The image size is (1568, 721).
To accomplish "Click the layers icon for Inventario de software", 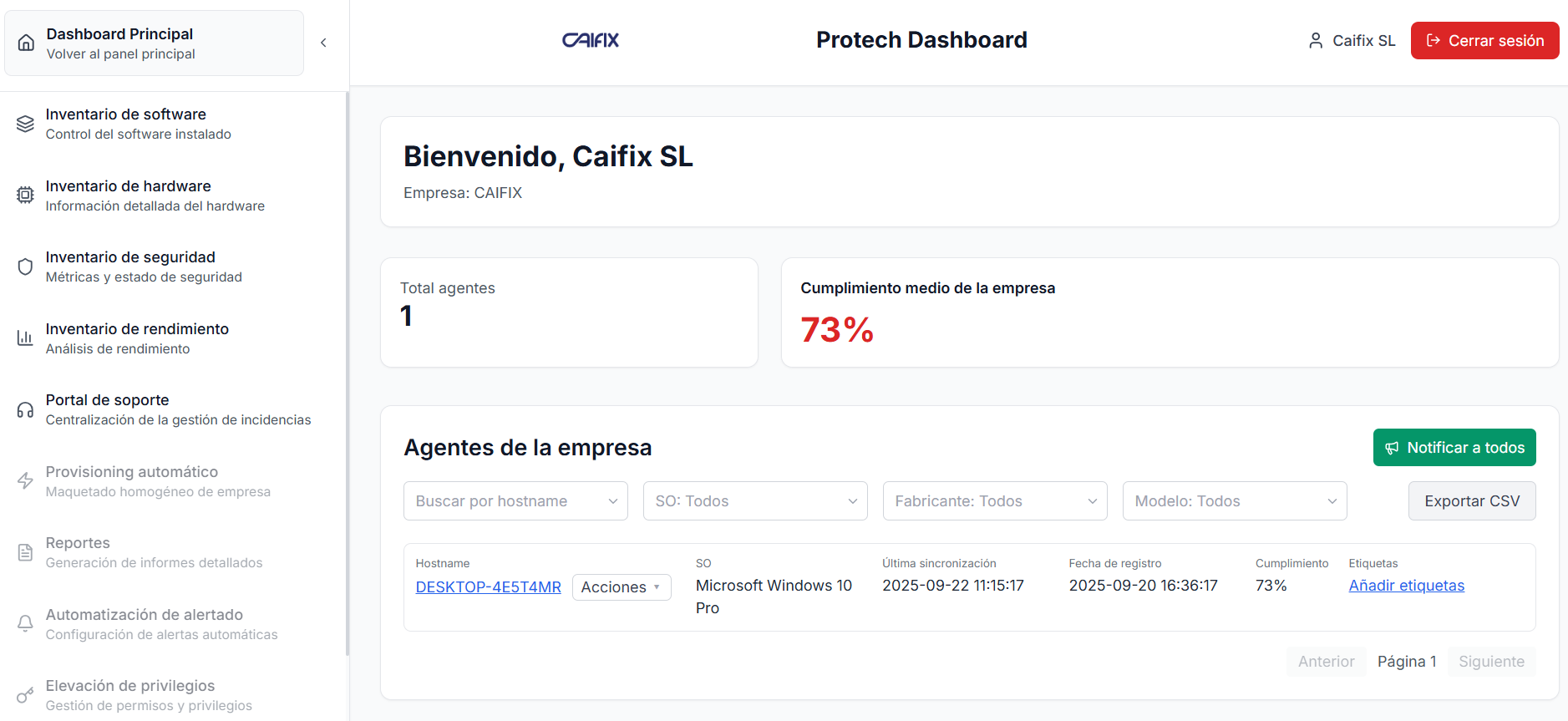I will coord(26,124).
